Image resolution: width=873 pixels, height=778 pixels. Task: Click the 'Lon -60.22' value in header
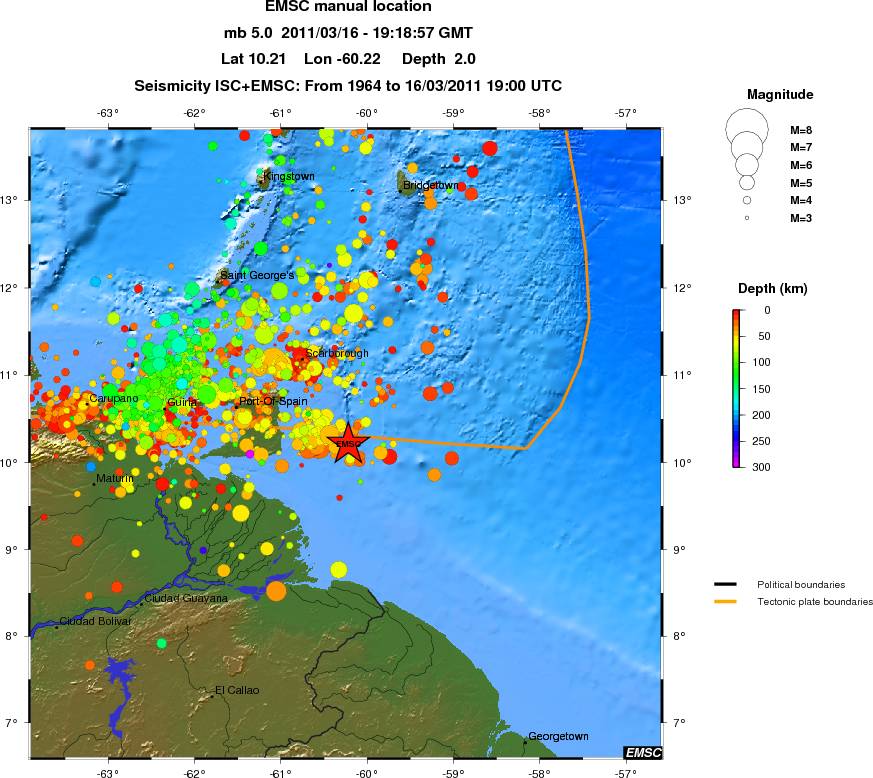[342, 59]
